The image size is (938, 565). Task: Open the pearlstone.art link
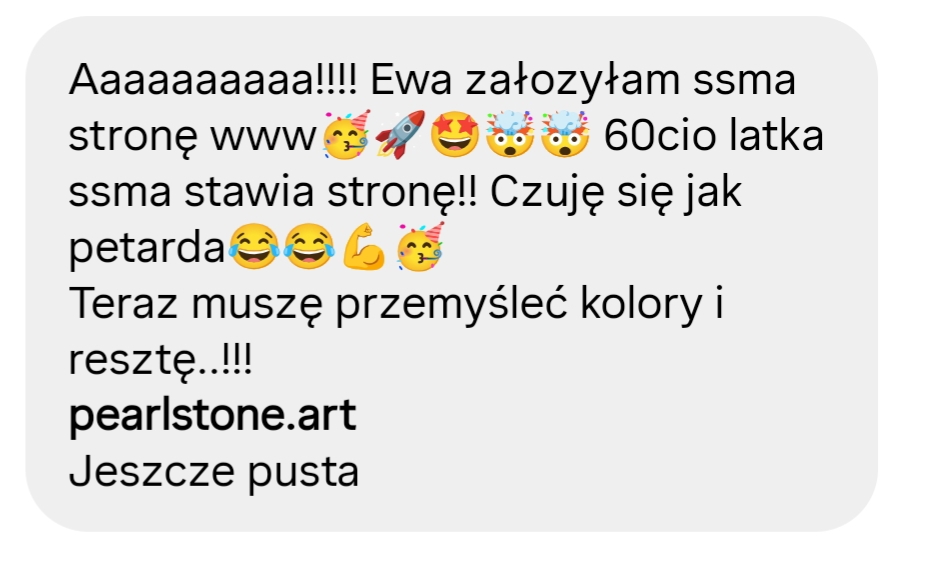(x=213, y=415)
